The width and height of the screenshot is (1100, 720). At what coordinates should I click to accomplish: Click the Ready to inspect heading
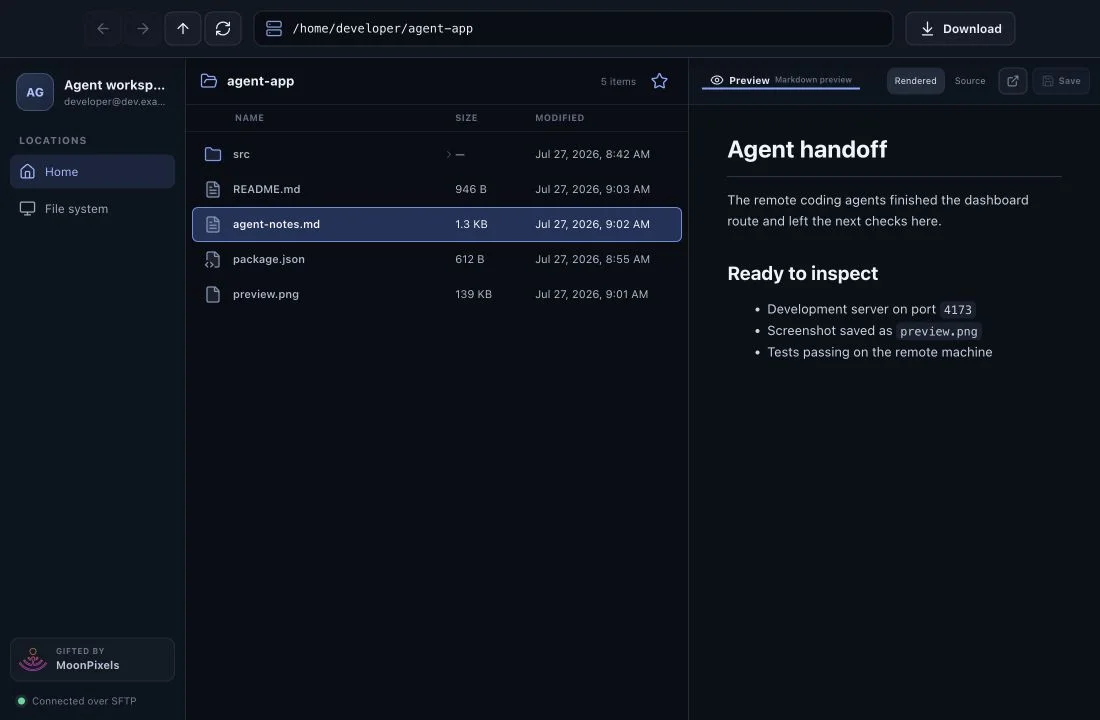803,274
